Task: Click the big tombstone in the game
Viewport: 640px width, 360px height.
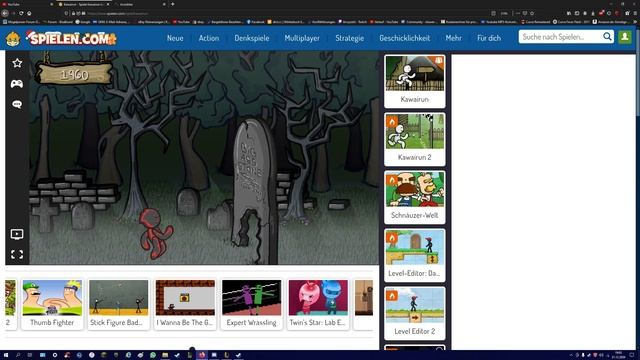Action: tap(255, 192)
